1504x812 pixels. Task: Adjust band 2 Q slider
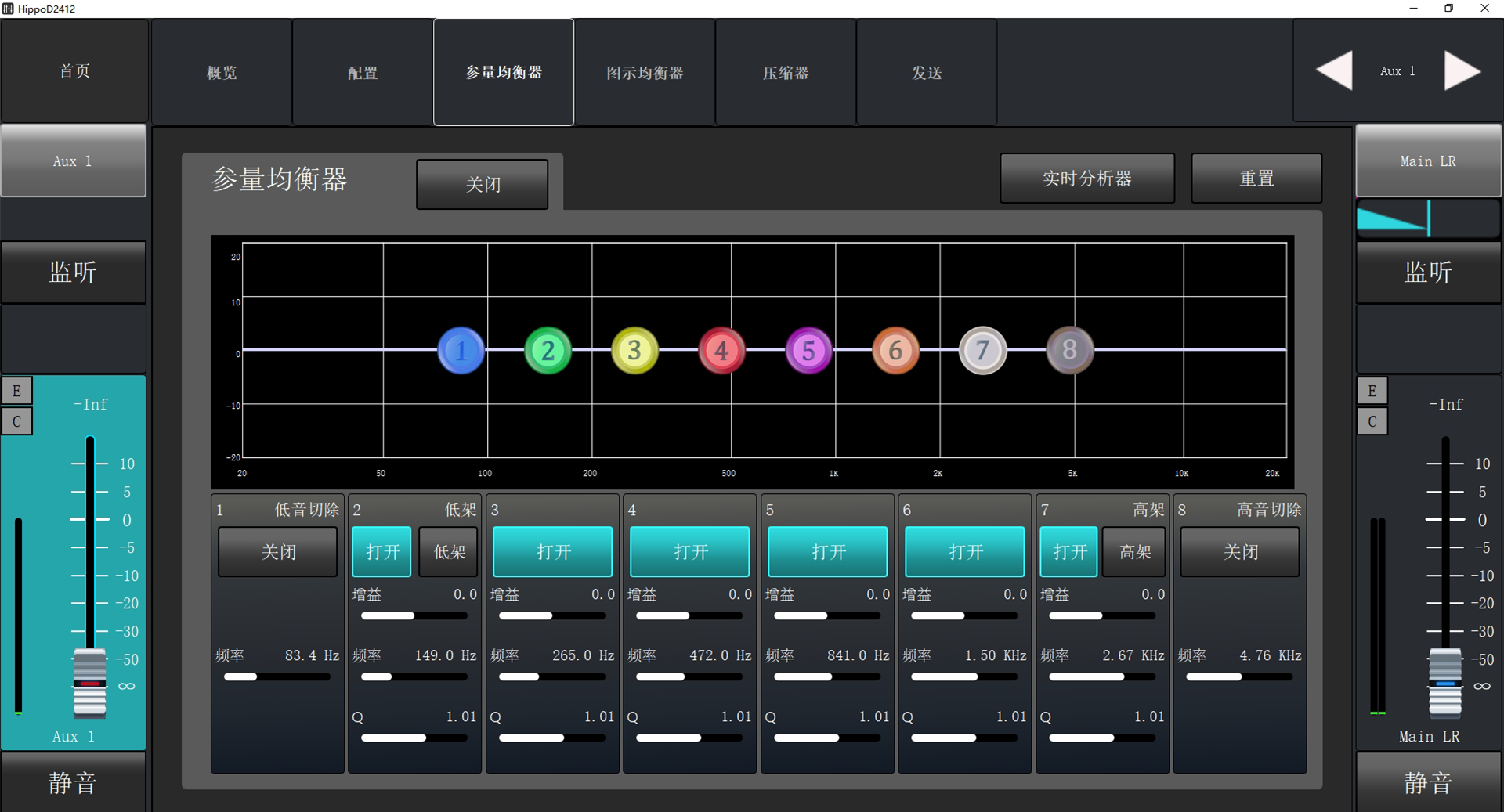[x=414, y=738]
